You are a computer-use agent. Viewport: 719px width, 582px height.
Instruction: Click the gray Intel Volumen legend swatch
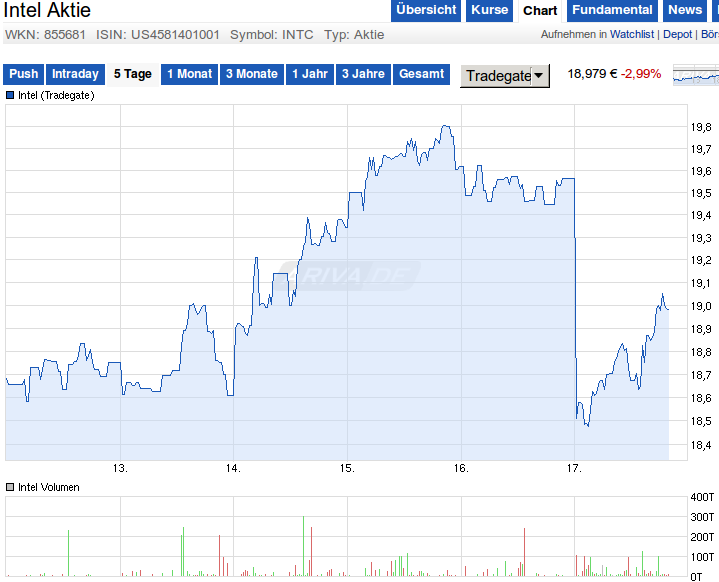tap(10, 487)
